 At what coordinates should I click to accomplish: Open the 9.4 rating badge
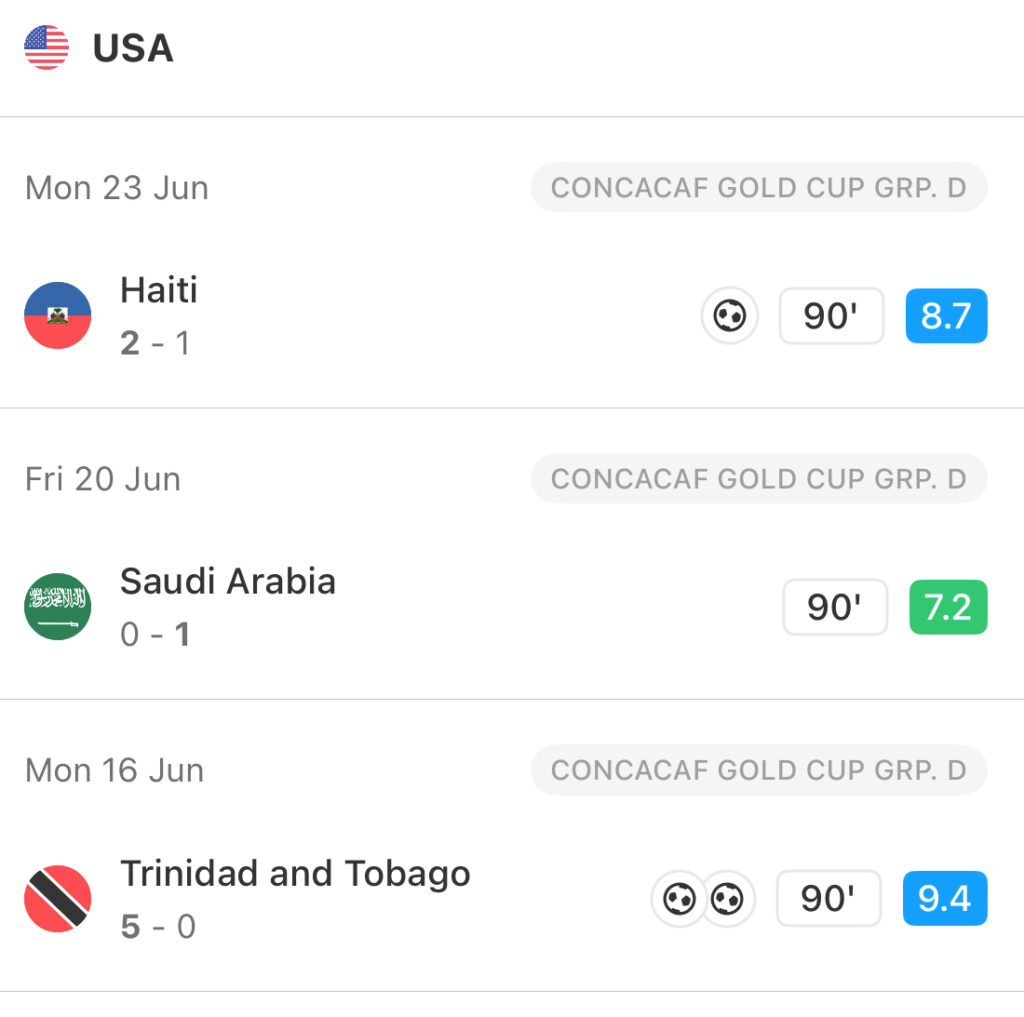(x=945, y=898)
